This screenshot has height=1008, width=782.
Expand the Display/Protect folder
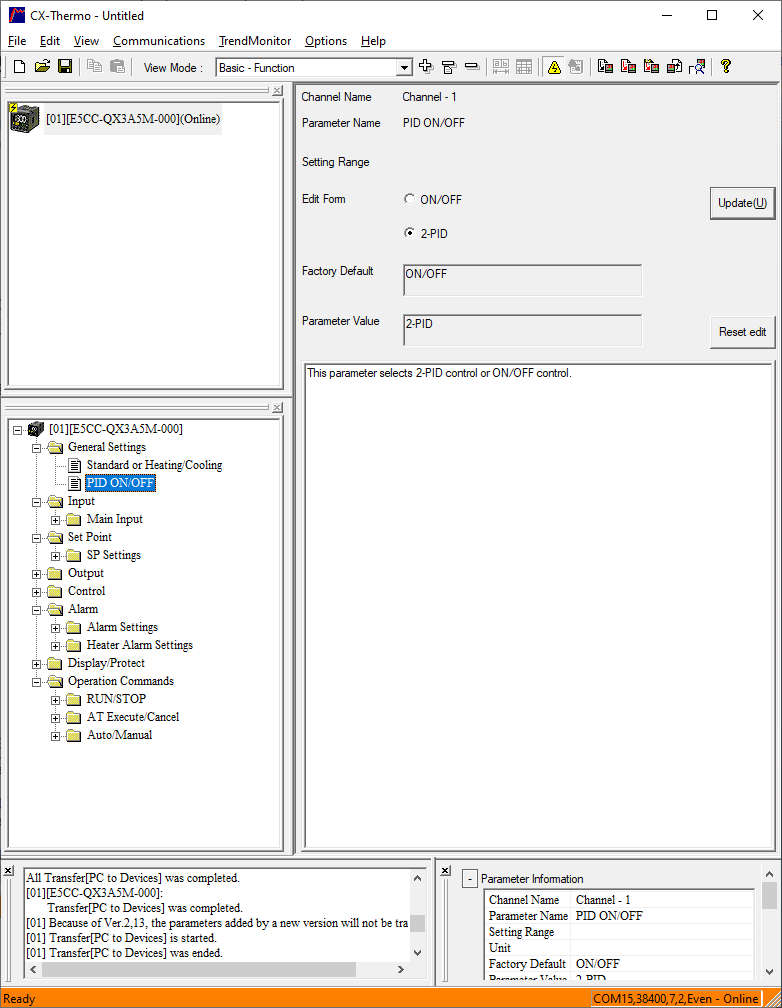[37, 664]
